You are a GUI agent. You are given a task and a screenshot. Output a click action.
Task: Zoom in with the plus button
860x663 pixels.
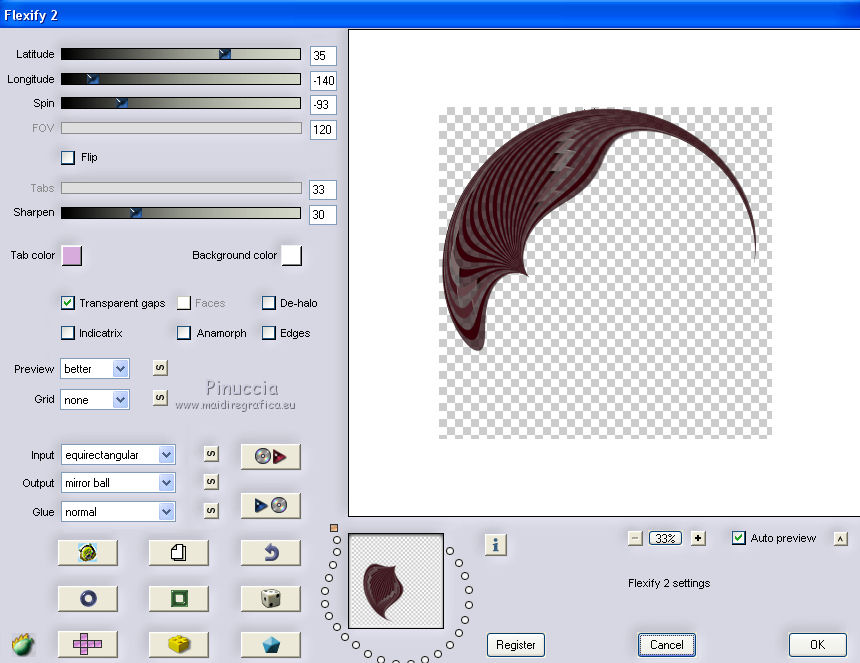point(698,539)
